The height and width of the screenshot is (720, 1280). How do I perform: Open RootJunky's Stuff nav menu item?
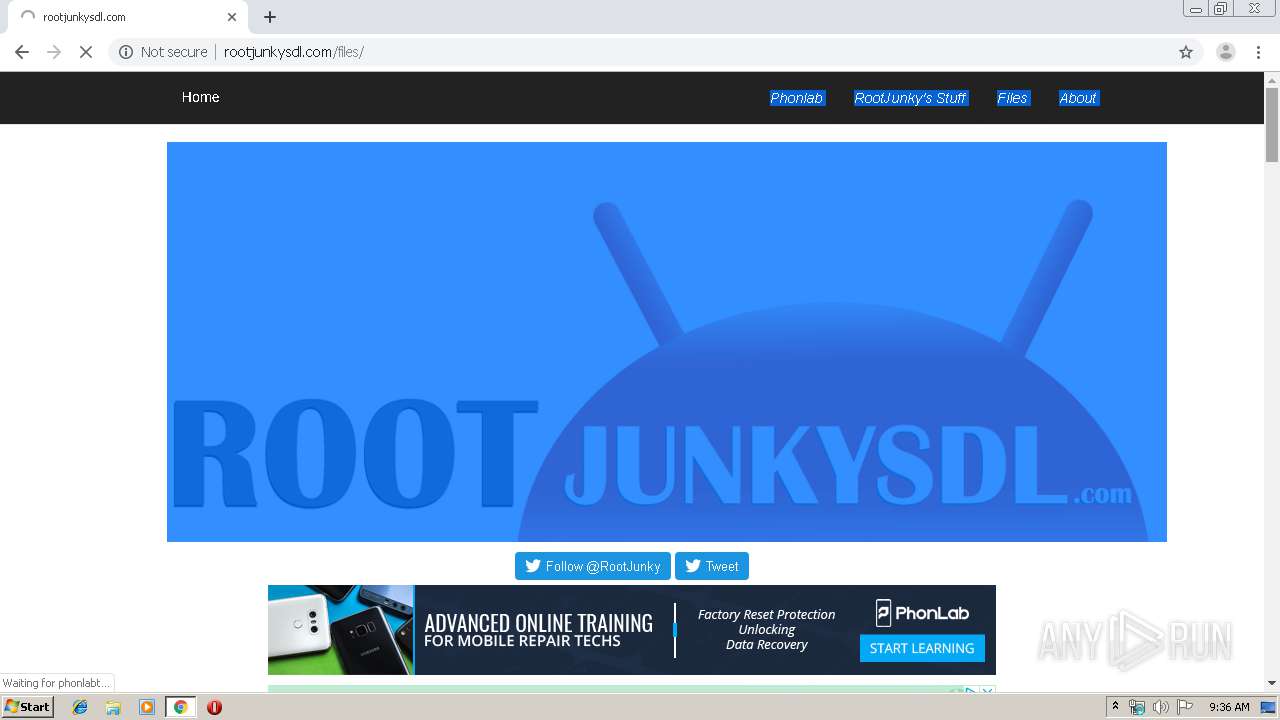click(910, 98)
